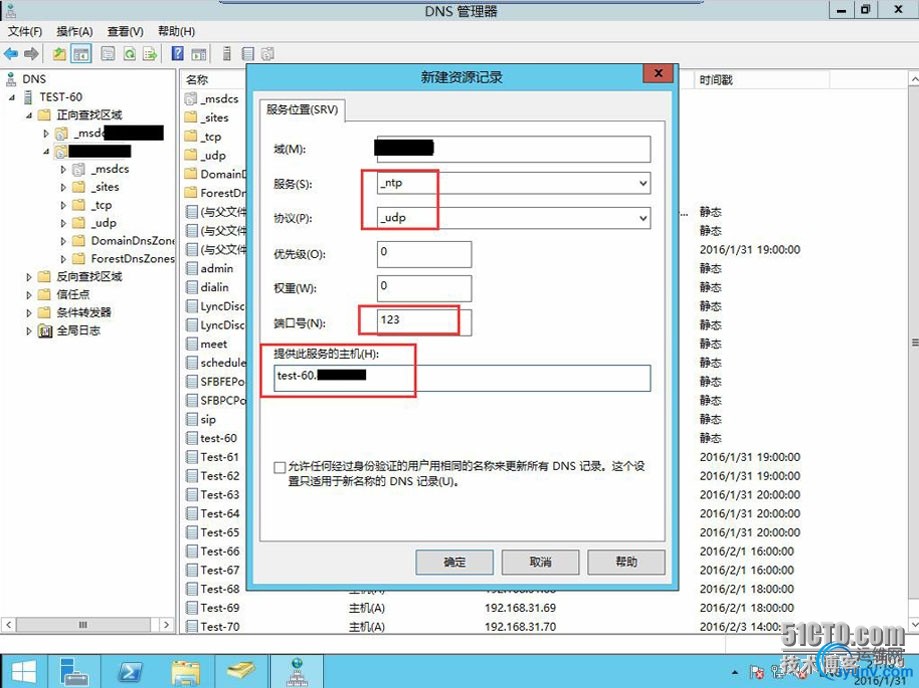The height and width of the screenshot is (688, 919).
Task: Expand the 反向查找区域 node
Action: point(29,277)
